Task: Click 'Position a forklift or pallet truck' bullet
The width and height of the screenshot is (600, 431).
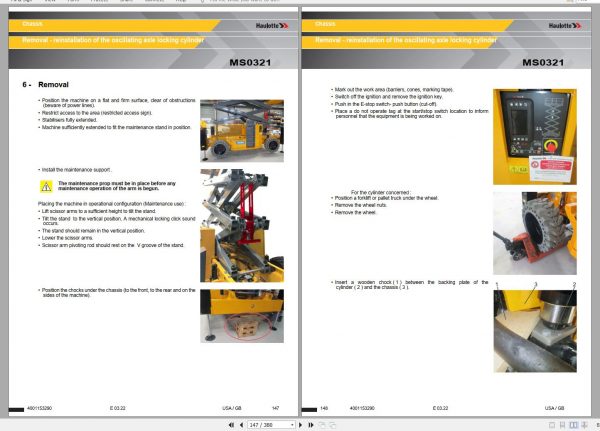Action: pyautogui.click(x=385, y=198)
